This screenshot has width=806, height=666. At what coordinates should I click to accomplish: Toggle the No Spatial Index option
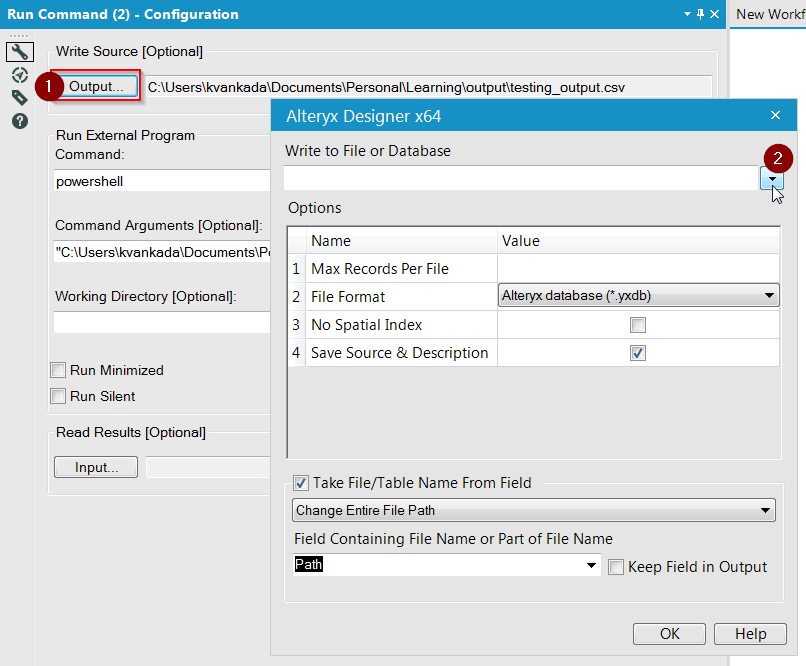point(637,324)
